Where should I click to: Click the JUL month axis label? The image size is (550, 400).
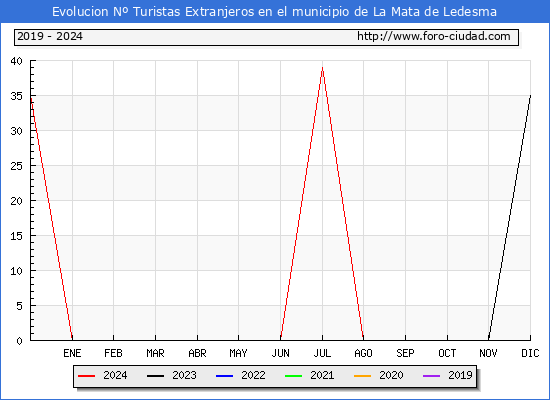pyautogui.click(x=322, y=353)
